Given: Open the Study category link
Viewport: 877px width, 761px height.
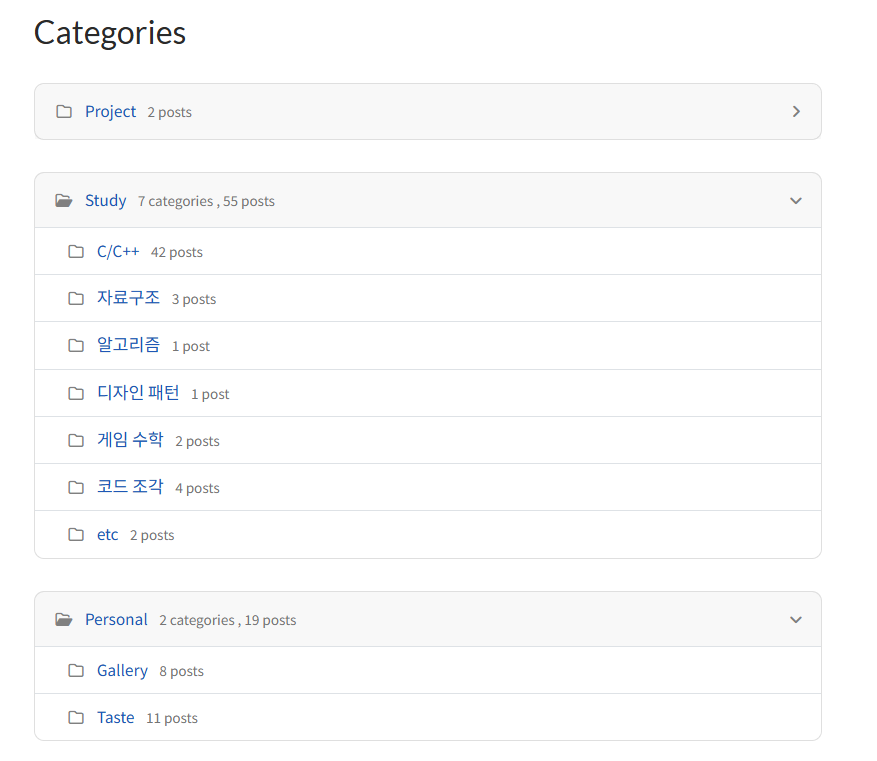Looking at the screenshot, I should [x=106, y=200].
